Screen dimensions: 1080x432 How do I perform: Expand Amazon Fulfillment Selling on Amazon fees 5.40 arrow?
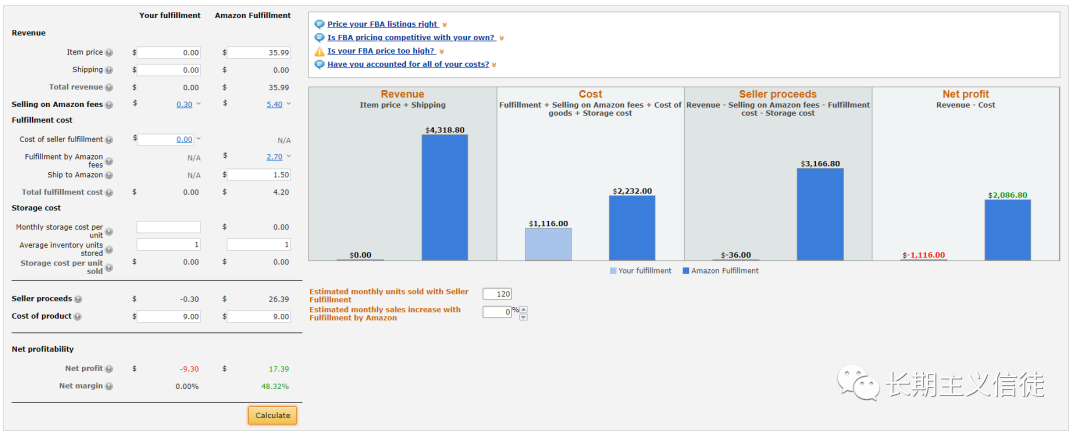289,103
